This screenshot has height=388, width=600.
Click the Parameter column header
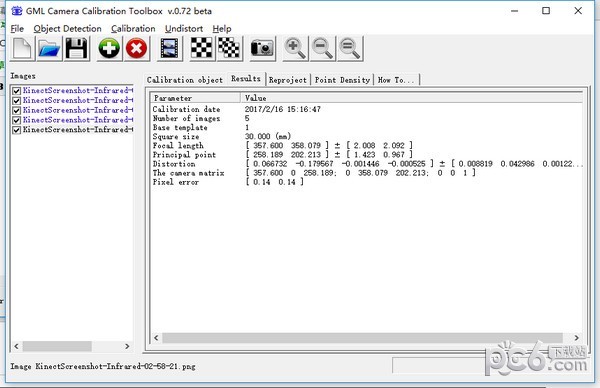point(195,98)
